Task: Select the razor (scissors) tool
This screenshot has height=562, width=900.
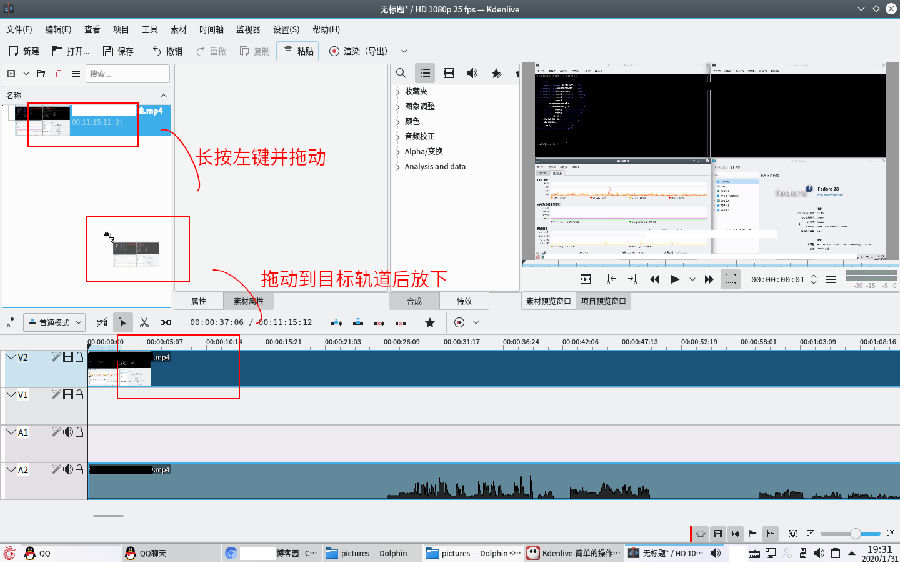Action: (x=144, y=322)
